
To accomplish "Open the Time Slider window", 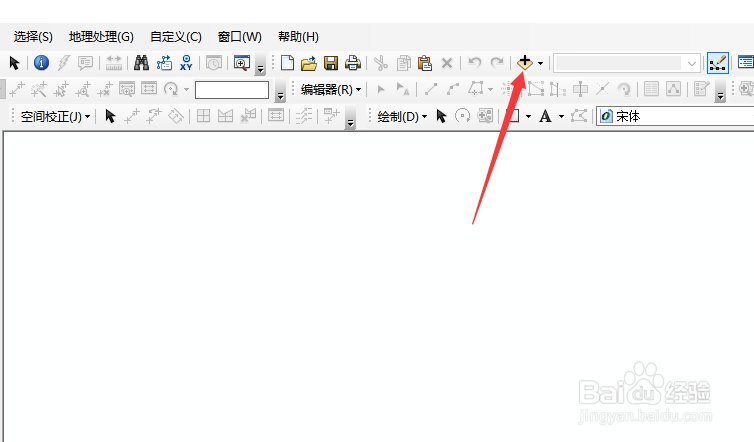I will pos(214,63).
